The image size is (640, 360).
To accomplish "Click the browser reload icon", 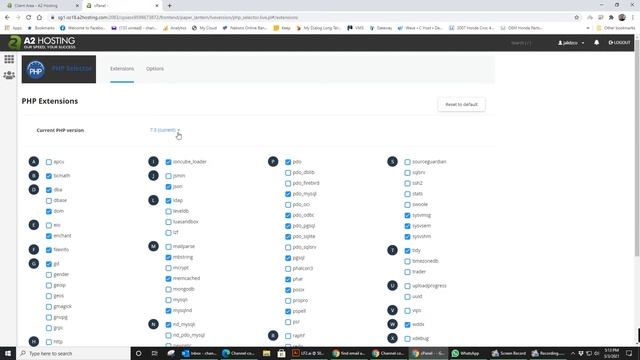I will pos(29,18).
